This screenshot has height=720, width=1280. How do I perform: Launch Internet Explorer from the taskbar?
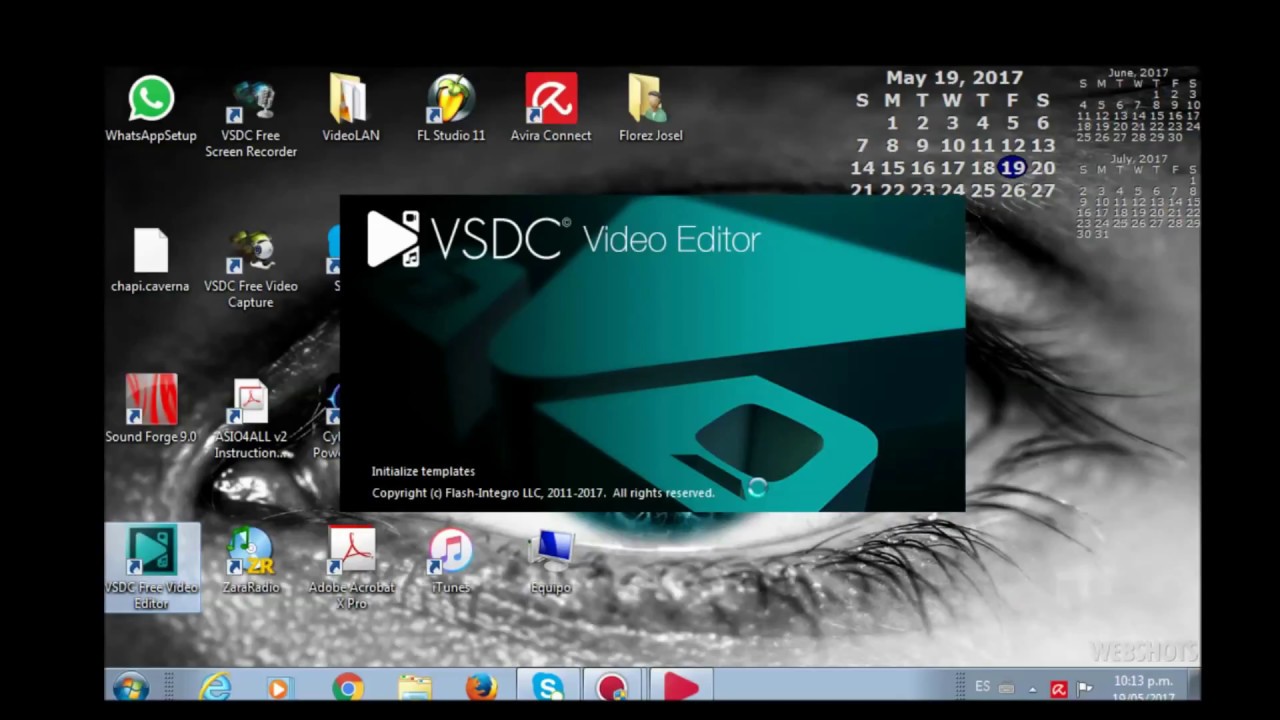215,687
